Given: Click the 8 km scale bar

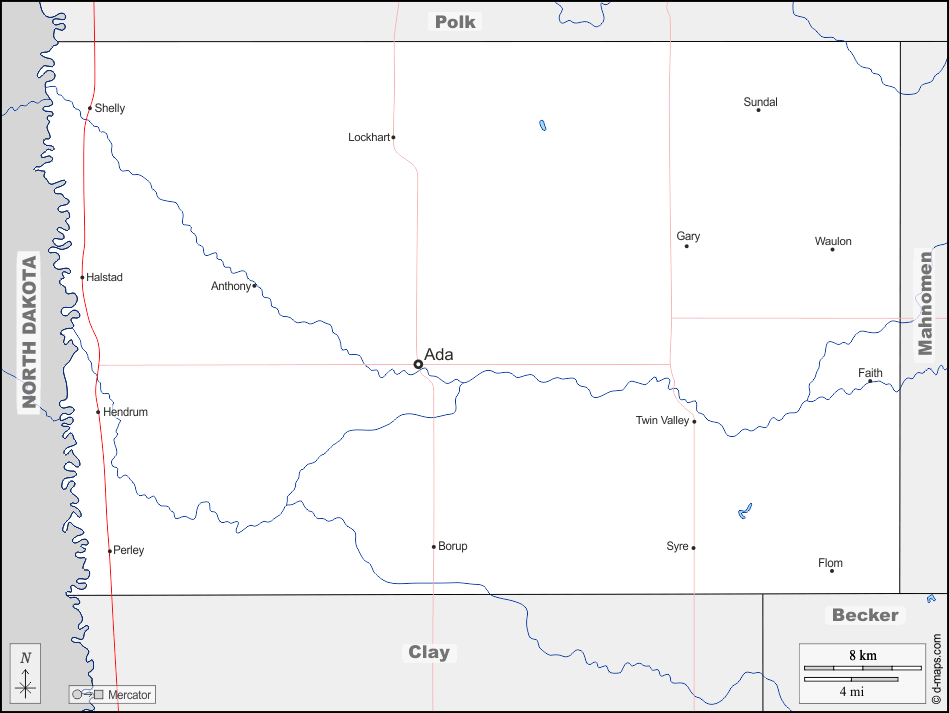Looking at the screenshot, I should [x=863, y=667].
